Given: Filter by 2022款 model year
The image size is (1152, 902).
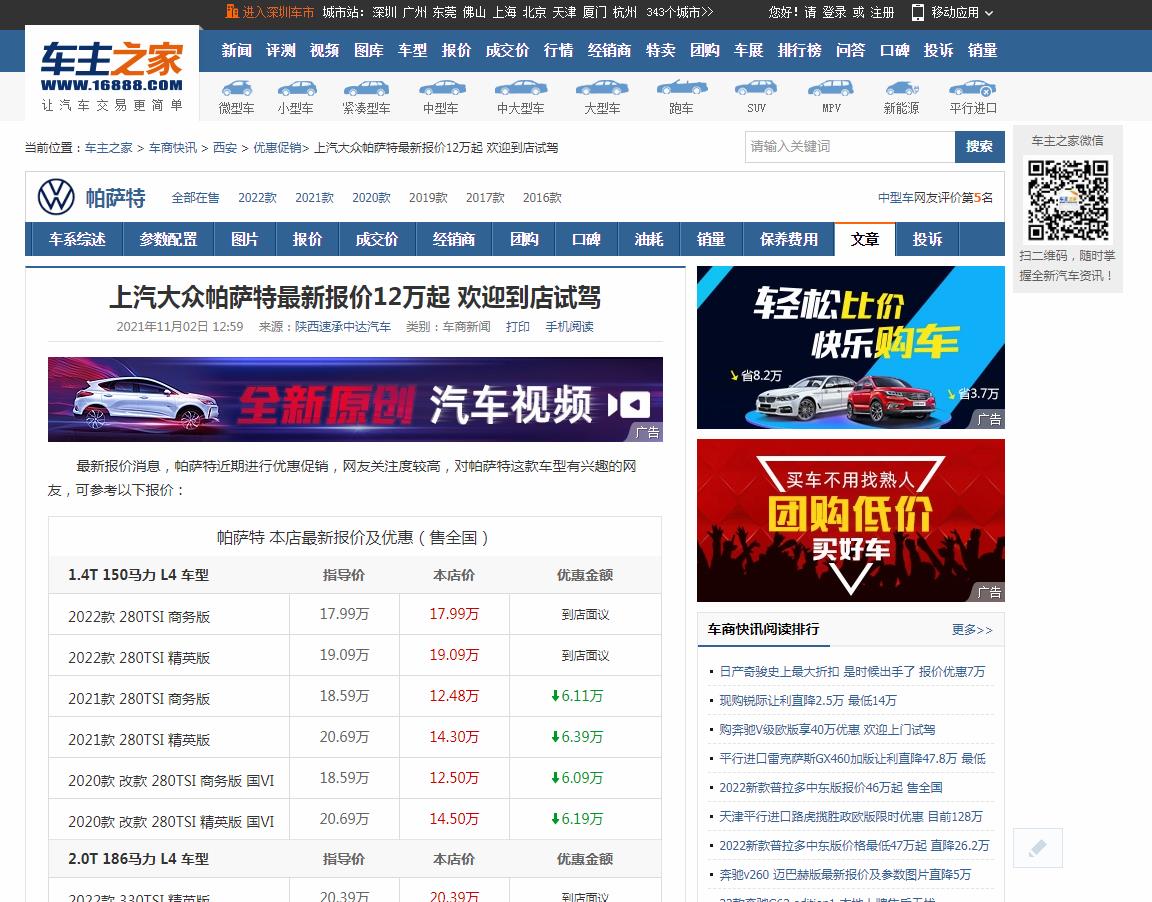Looking at the screenshot, I should point(257,198).
